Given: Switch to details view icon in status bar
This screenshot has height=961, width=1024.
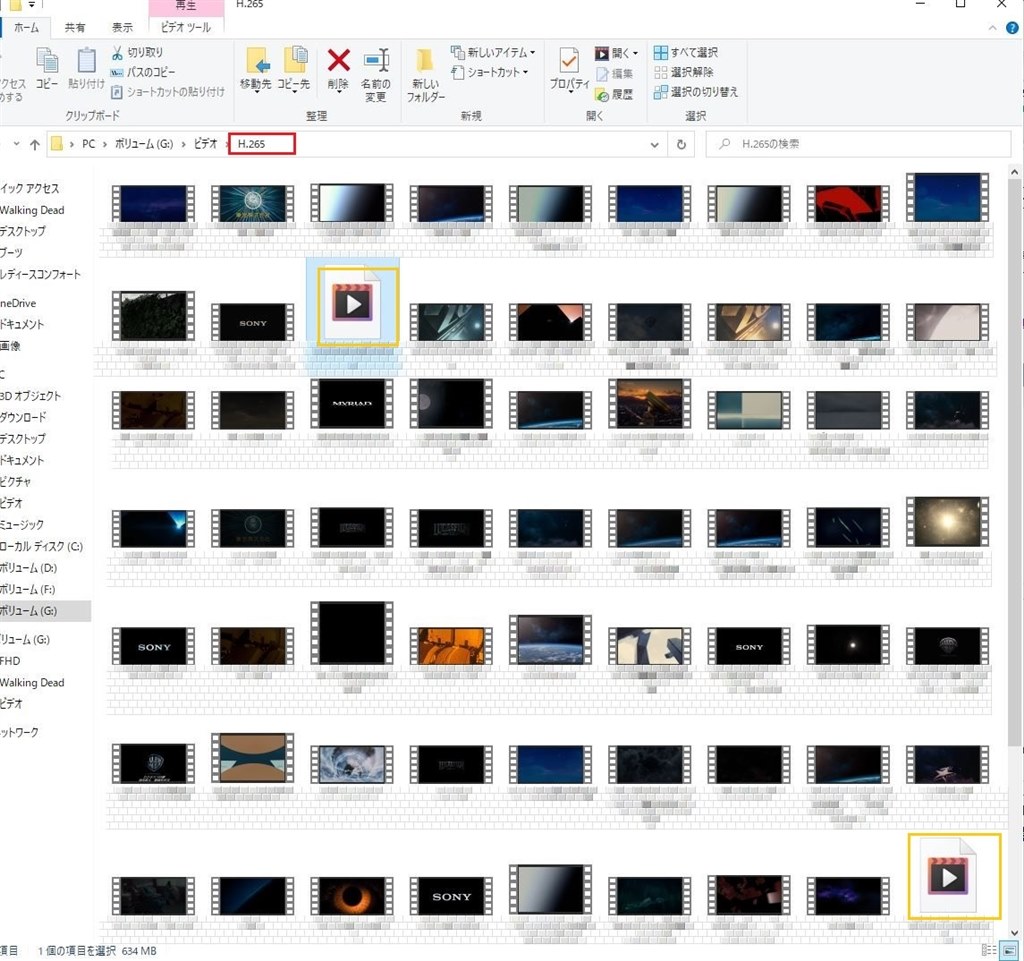Looking at the screenshot, I should click(x=989, y=951).
